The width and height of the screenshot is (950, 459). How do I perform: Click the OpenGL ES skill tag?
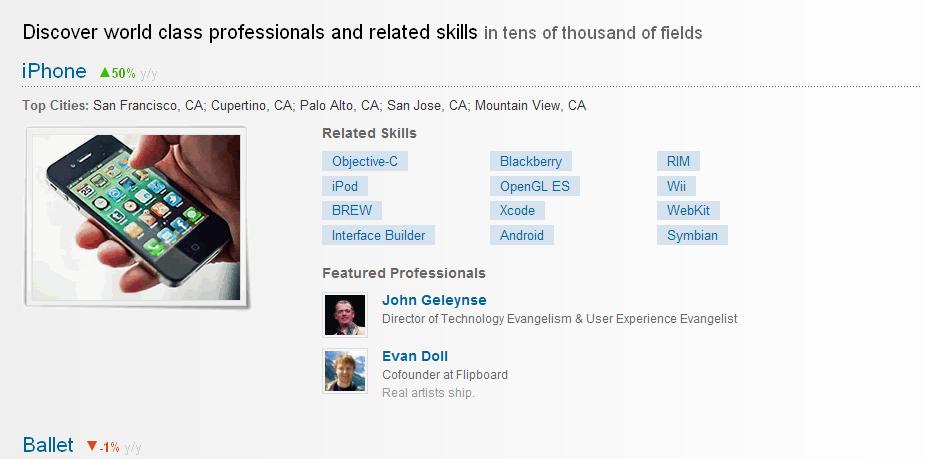coord(535,186)
